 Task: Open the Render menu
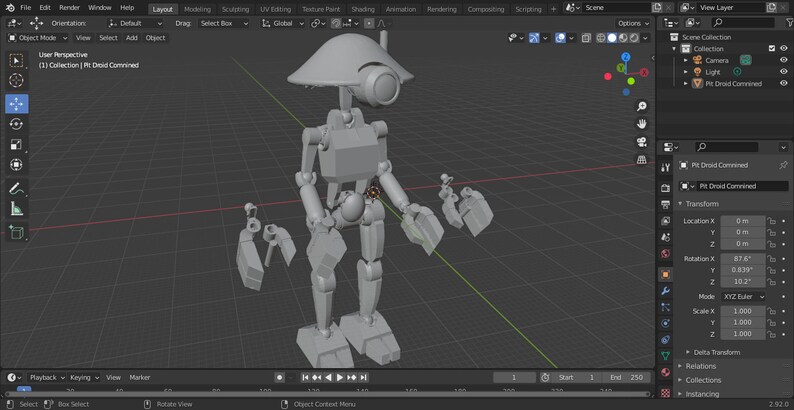pyautogui.click(x=69, y=8)
